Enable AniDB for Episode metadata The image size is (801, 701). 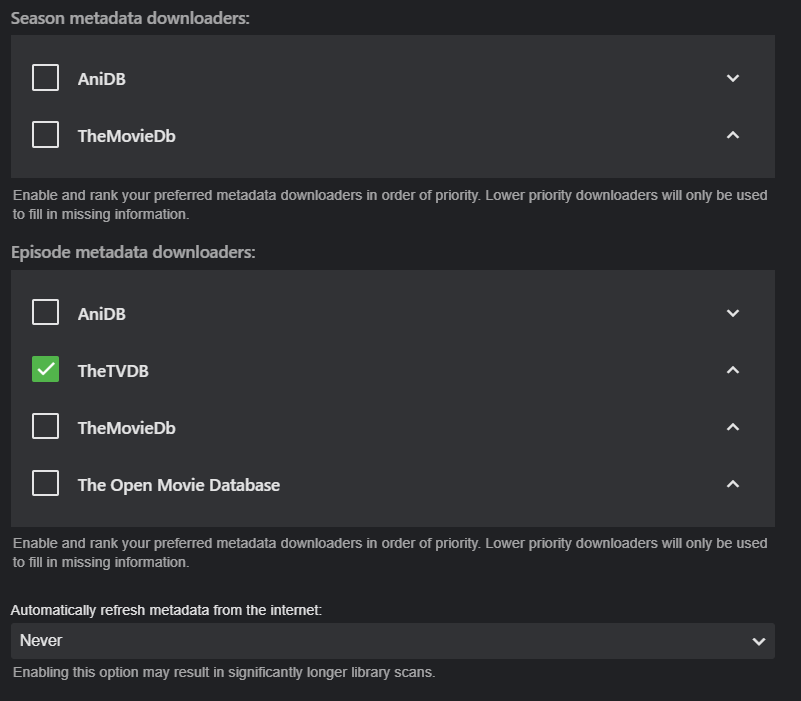point(45,313)
